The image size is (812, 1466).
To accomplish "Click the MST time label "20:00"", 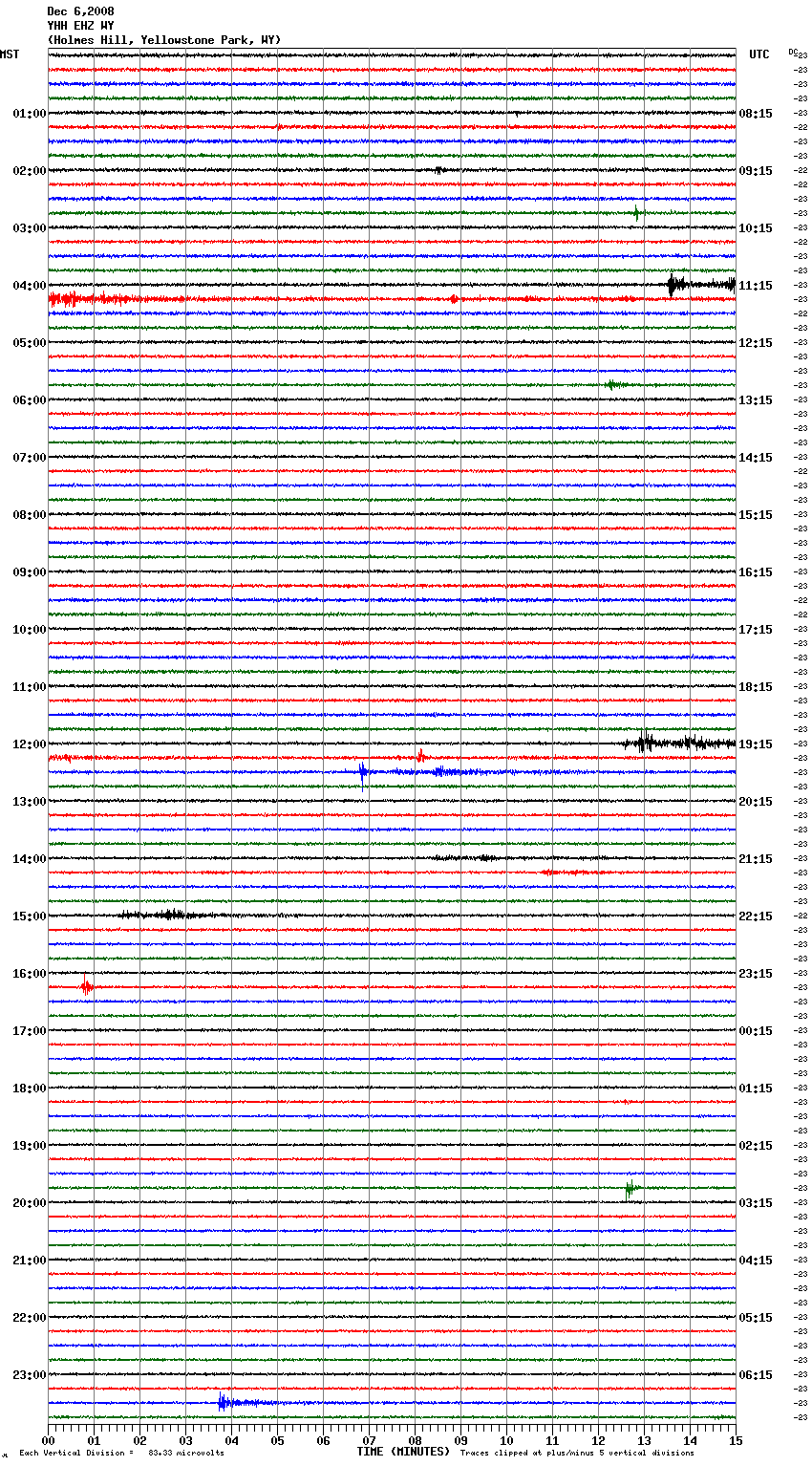I will 30,1203.
